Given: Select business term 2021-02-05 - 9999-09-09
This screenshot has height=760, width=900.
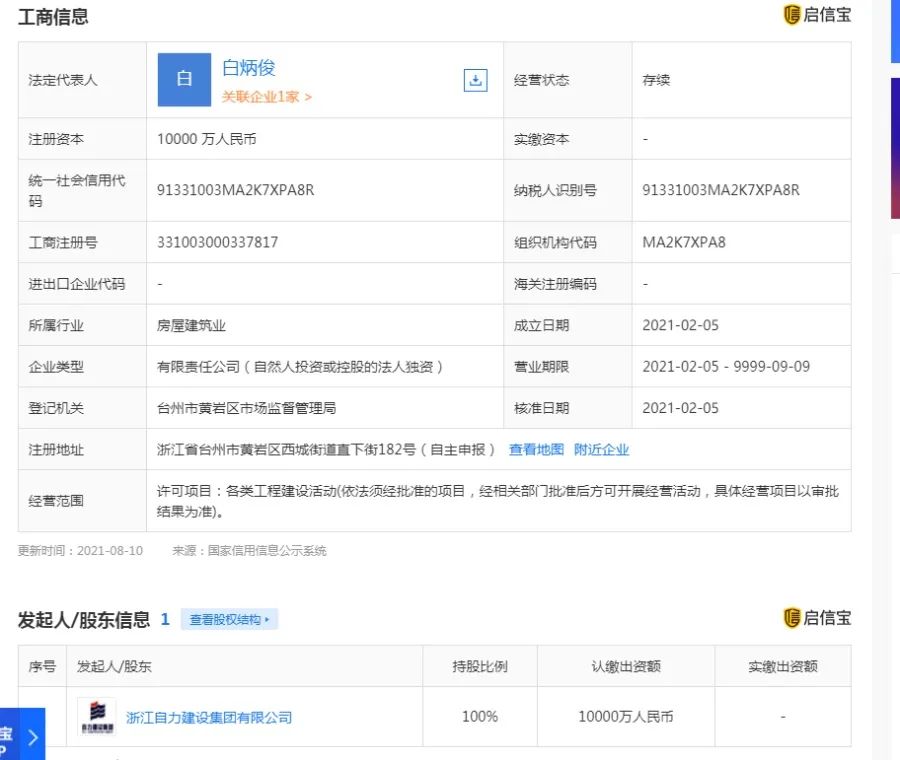Looking at the screenshot, I should coord(726,367).
